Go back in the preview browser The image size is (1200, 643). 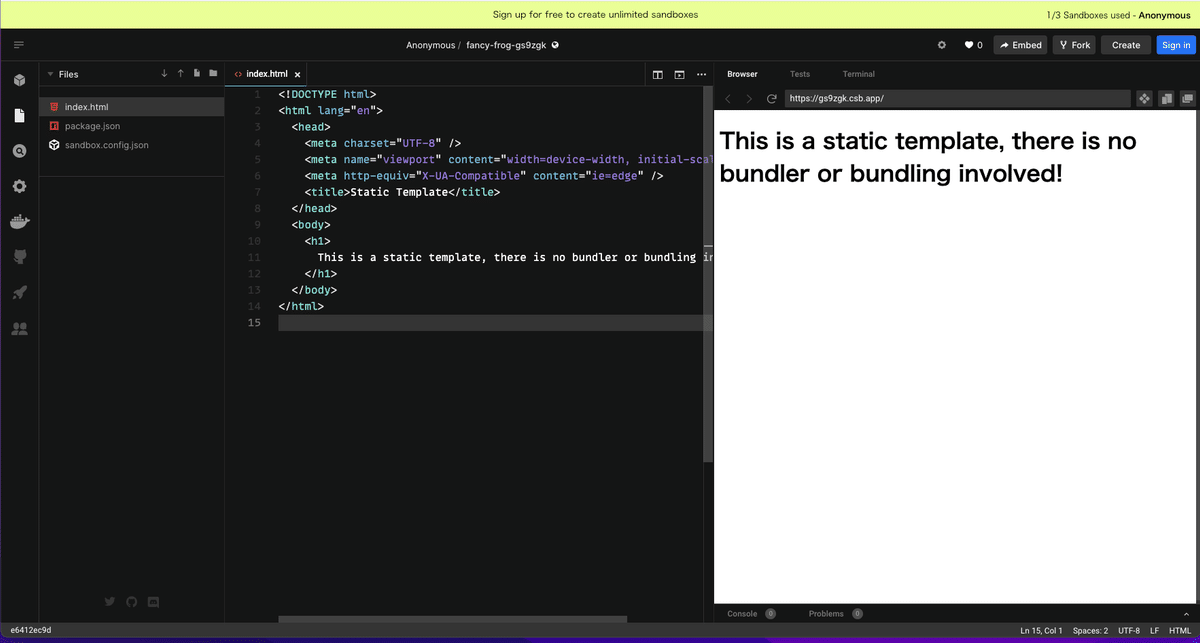click(x=728, y=98)
